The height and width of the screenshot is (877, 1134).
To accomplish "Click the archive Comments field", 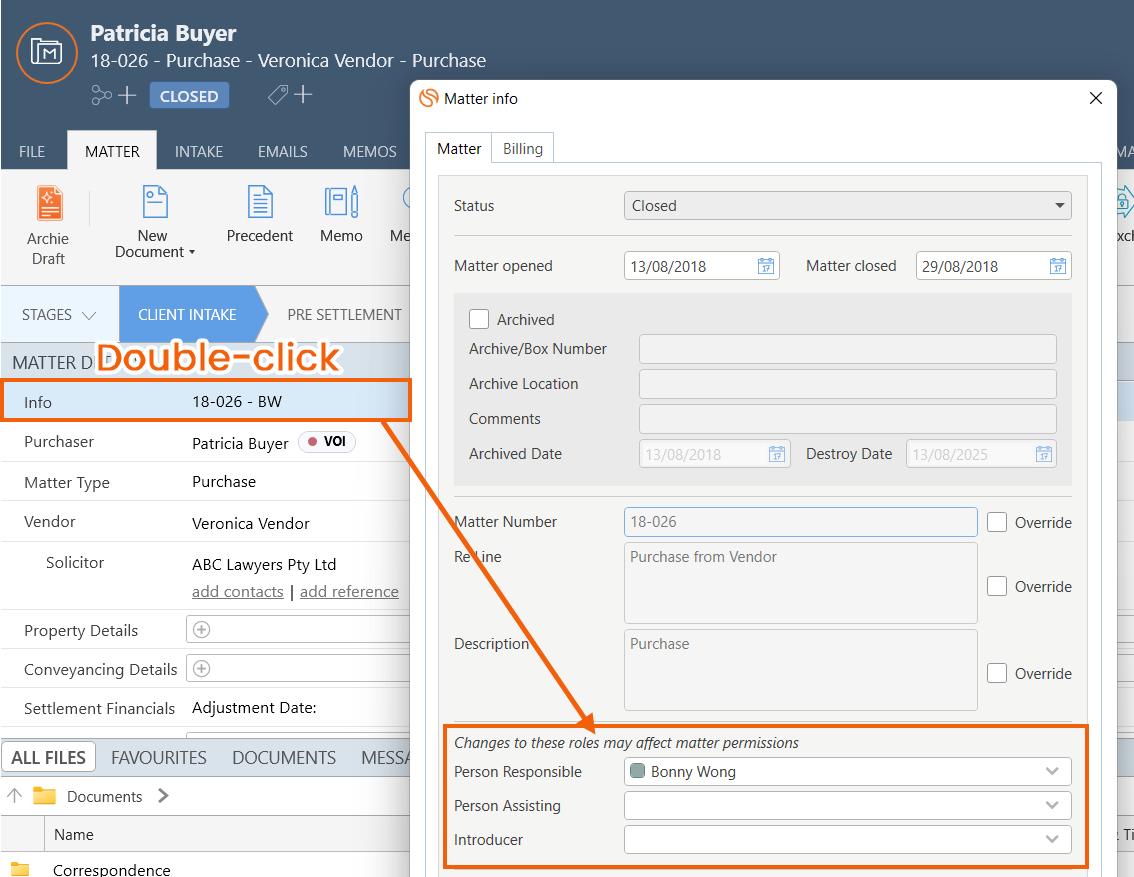I will [x=848, y=419].
